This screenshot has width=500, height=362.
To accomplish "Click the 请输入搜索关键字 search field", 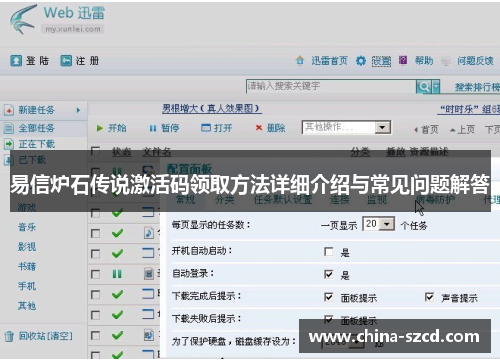I will (x=331, y=86).
